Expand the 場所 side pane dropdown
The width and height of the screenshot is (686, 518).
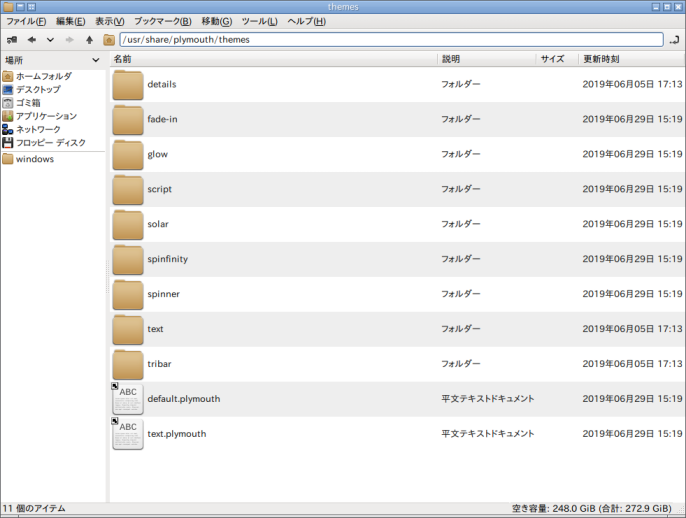(96, 60)
